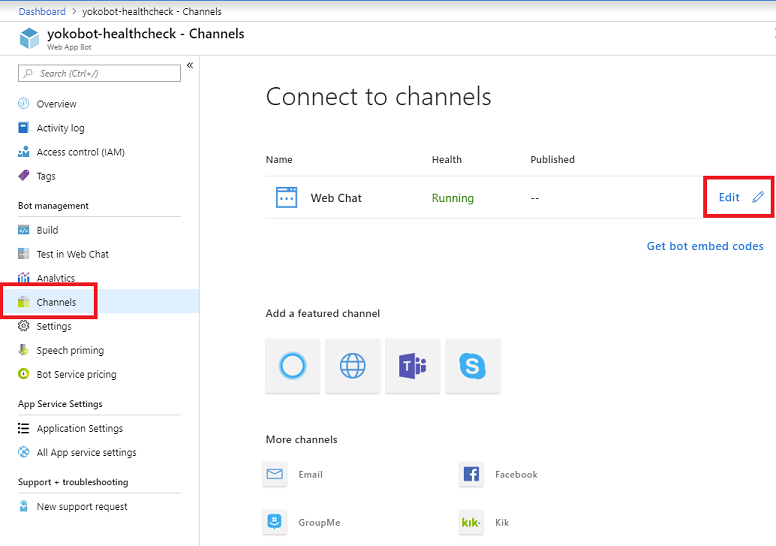Viewport: 776px width, 546px height.
Task: Click the Activity log icon
Action: click(23, 128)
